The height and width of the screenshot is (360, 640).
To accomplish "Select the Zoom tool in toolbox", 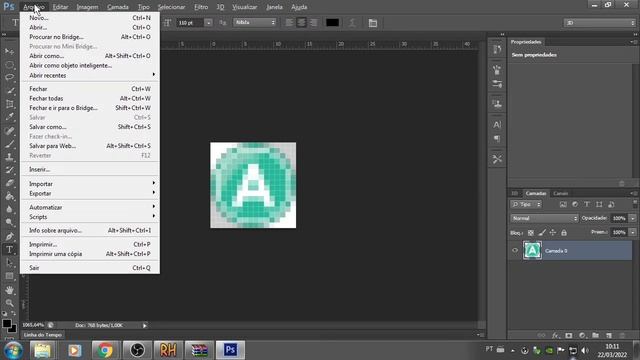I will [x=9, y=303].
